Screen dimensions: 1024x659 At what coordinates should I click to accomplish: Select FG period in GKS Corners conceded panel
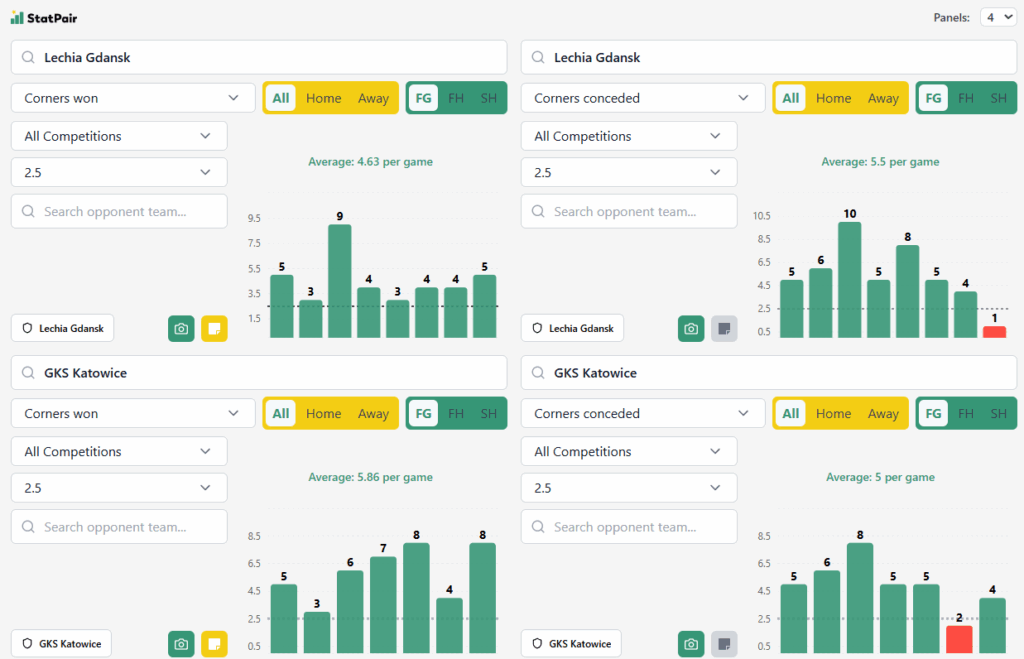933,413
